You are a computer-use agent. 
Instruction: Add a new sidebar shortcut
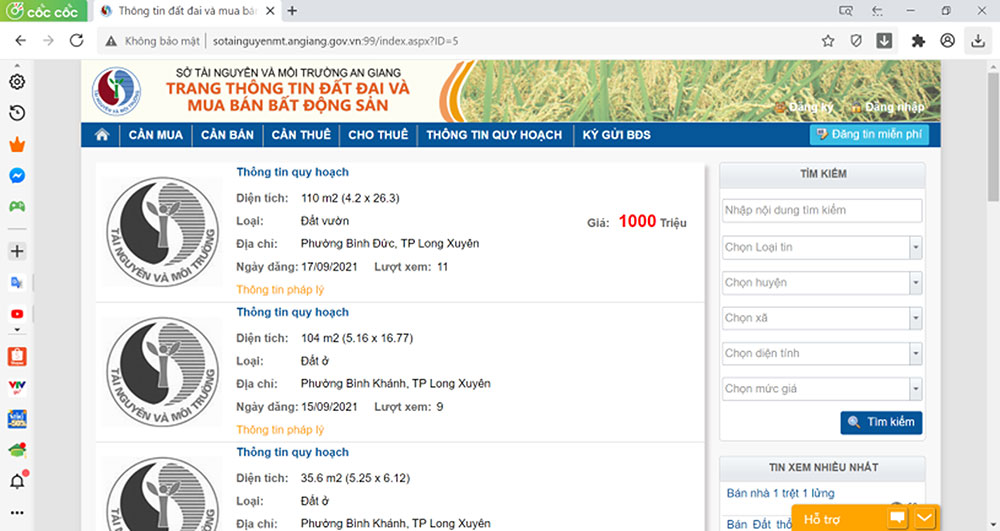click(x=17, y=251)
